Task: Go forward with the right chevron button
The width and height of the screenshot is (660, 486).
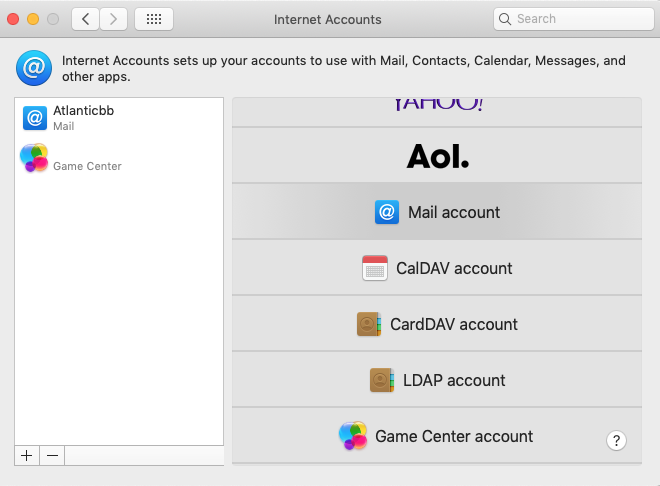Action: point(113,19)
